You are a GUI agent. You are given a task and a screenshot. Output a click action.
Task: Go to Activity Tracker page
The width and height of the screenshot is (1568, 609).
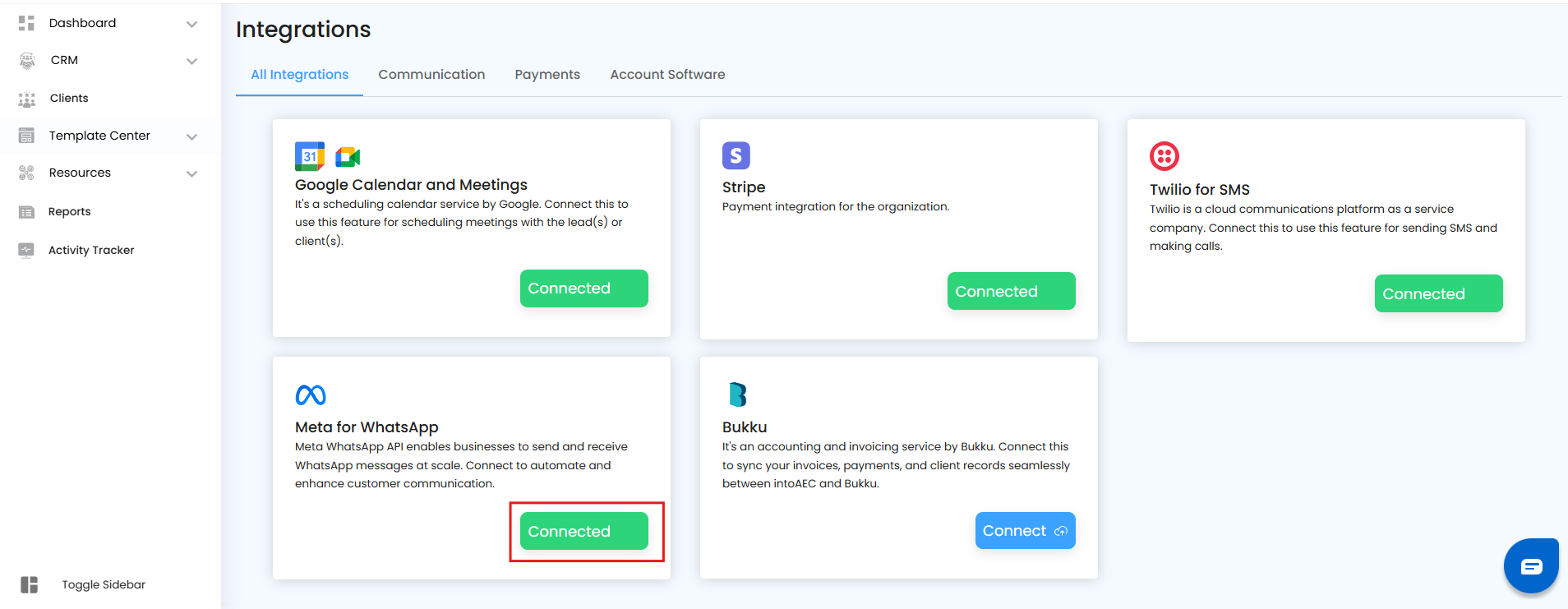pyautogui.click(x=91, y=250)
